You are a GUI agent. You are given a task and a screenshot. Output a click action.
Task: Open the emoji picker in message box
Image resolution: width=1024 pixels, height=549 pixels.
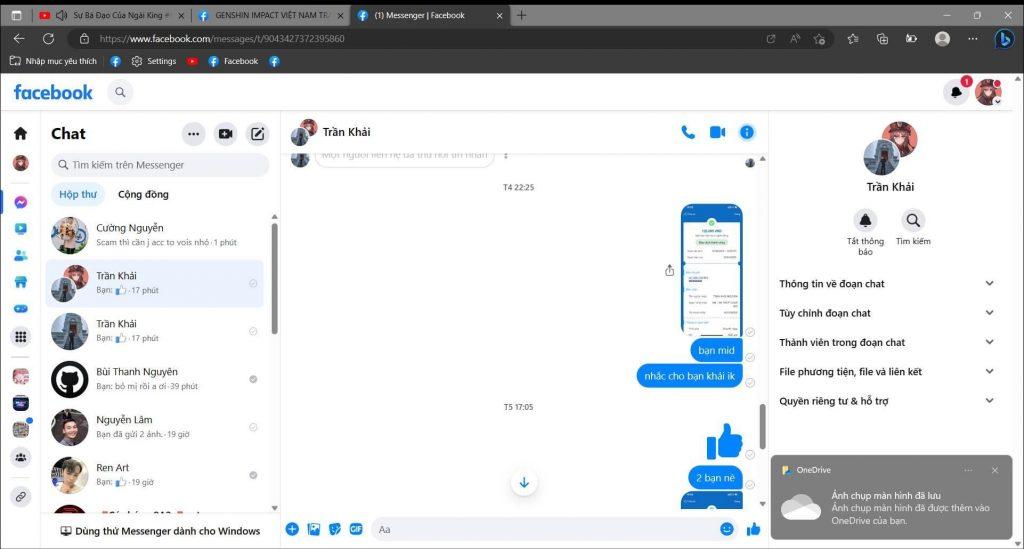727,529
